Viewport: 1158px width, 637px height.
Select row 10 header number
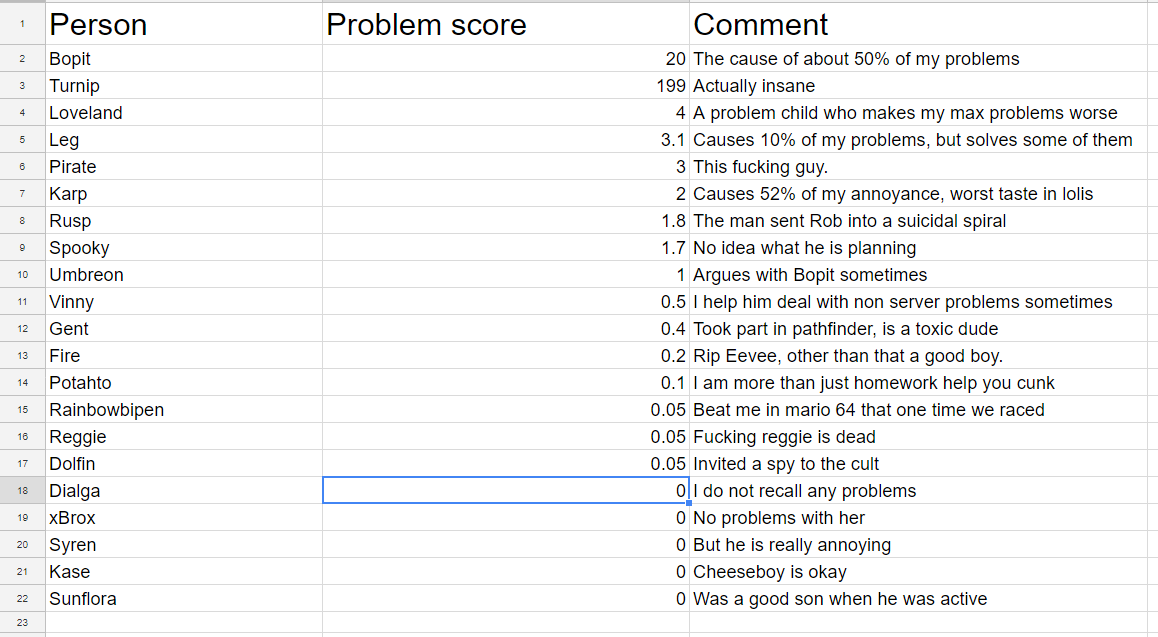point(22,275)
